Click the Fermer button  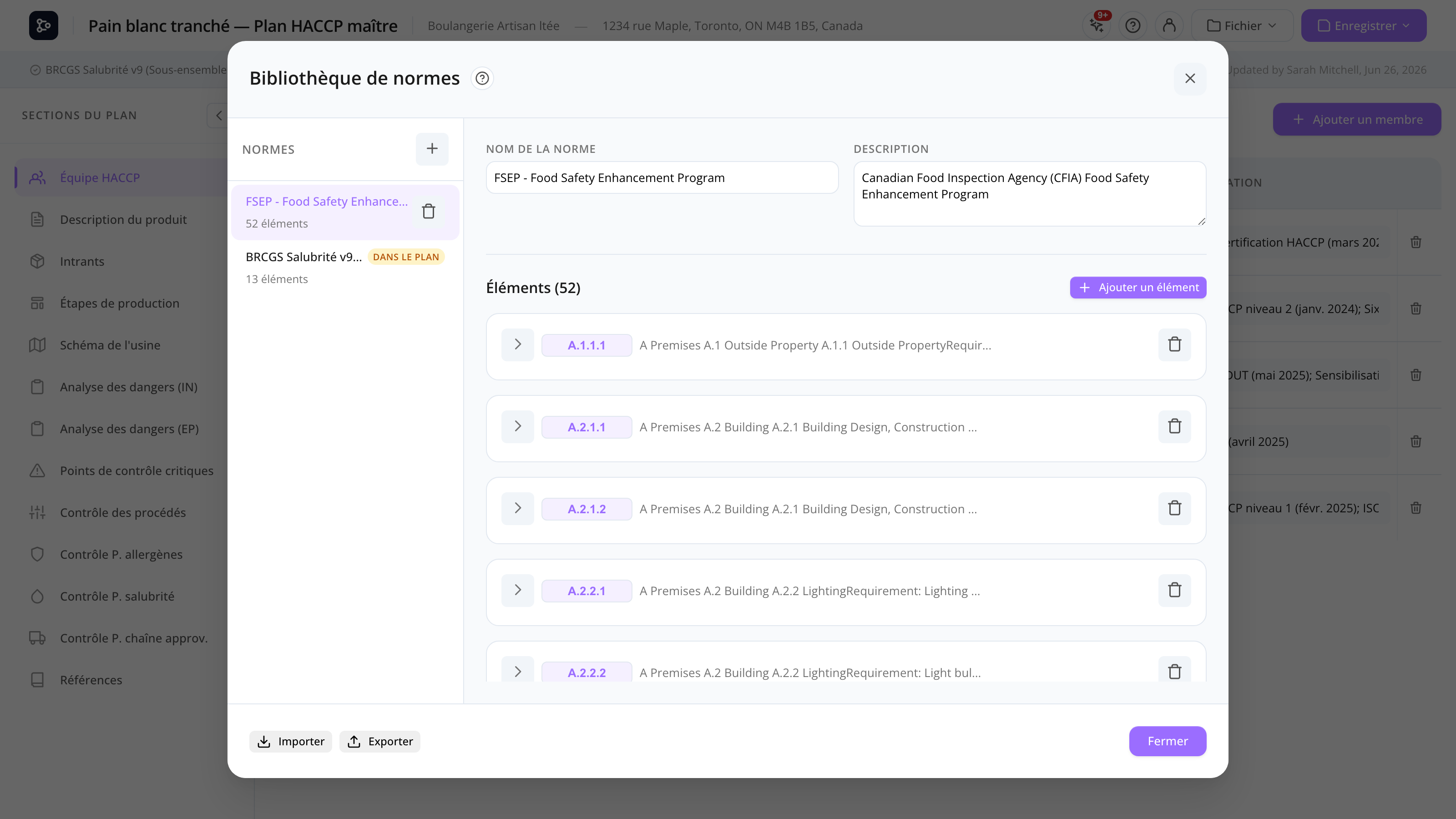click(x=1167, y=741)
